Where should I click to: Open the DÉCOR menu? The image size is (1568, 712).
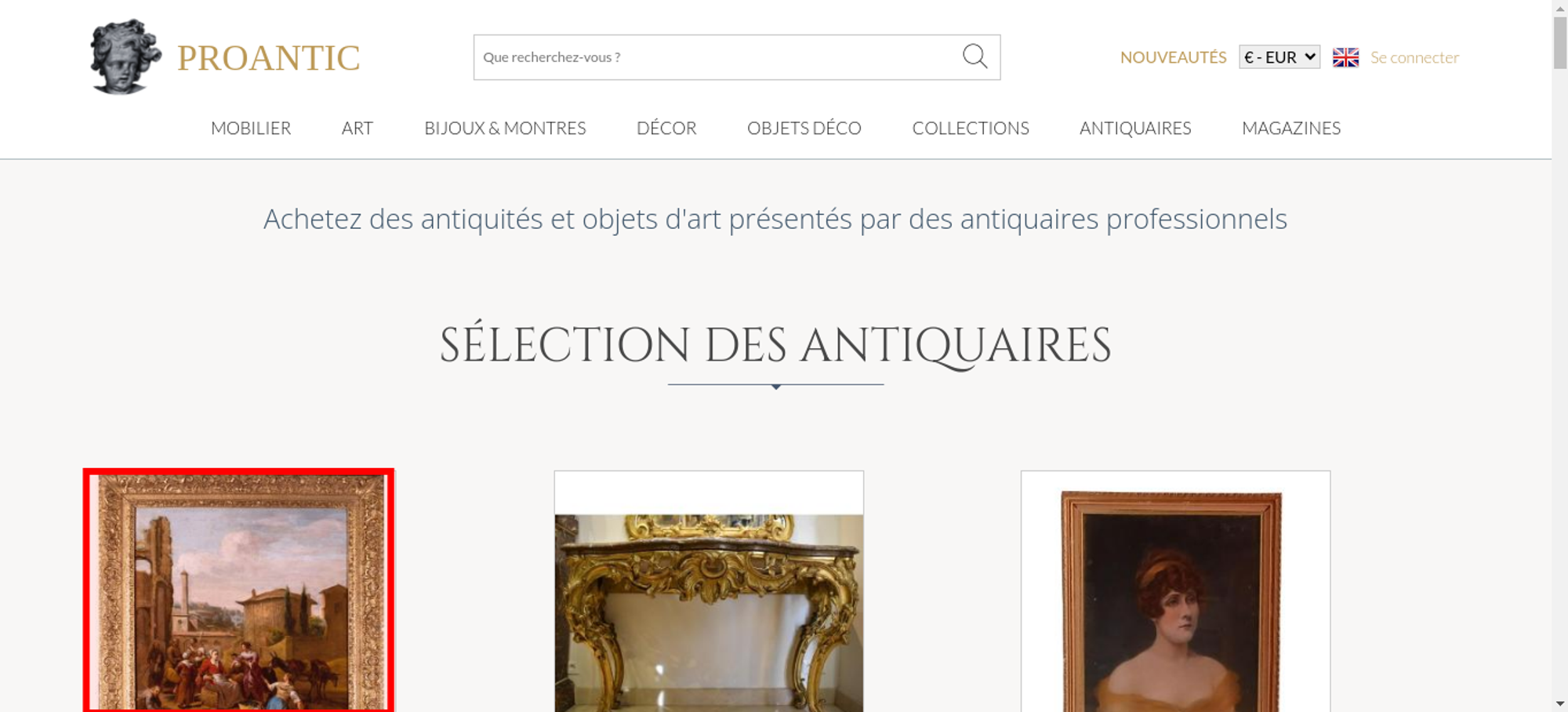pyautogui.click(x=666, y=128)
